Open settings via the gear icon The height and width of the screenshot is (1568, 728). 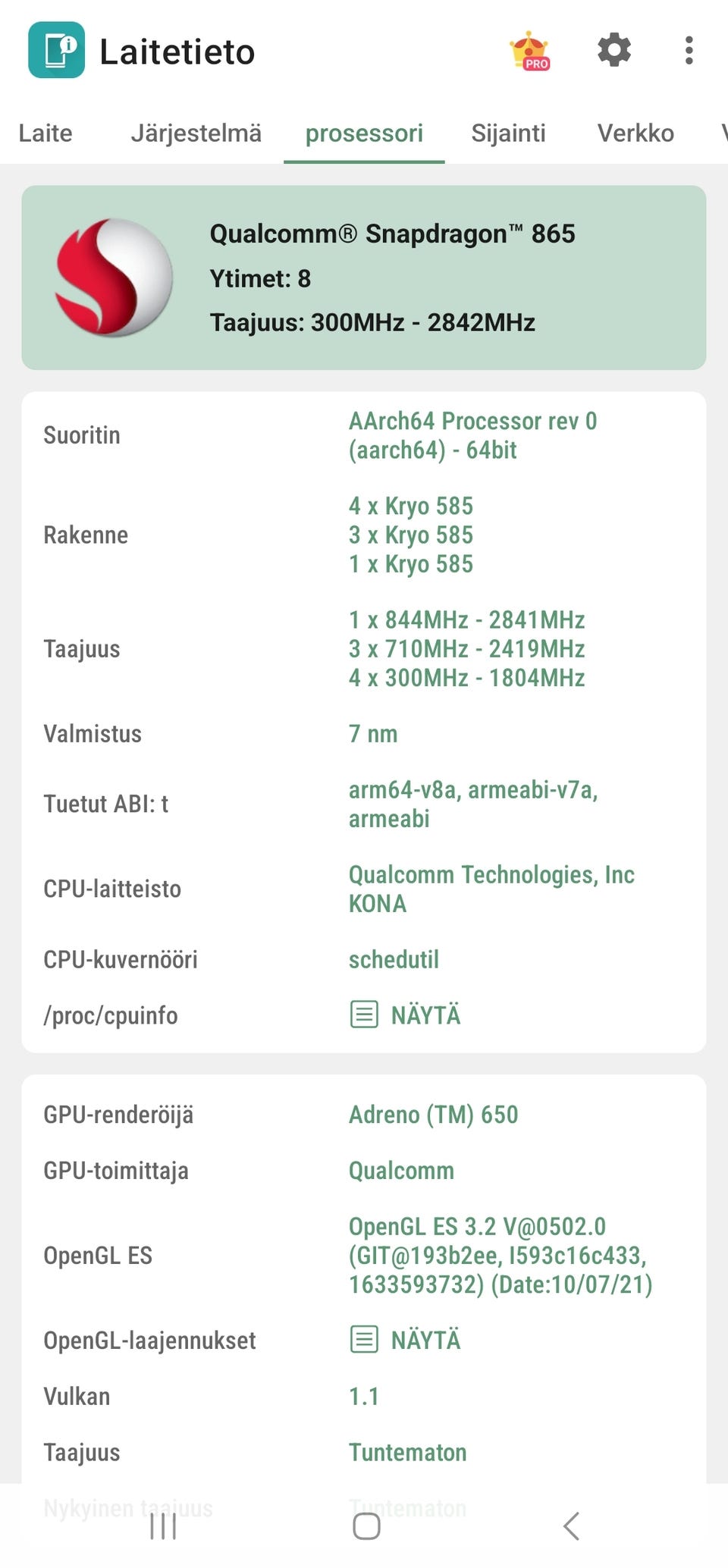(x=613, y=51)
